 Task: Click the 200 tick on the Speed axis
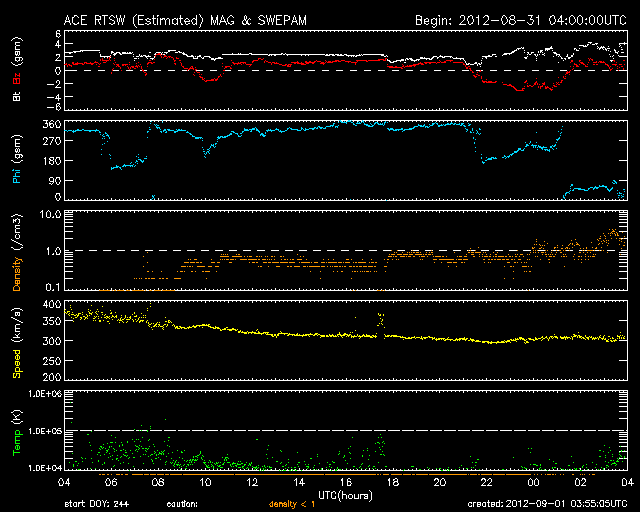[x=52, y=377]
